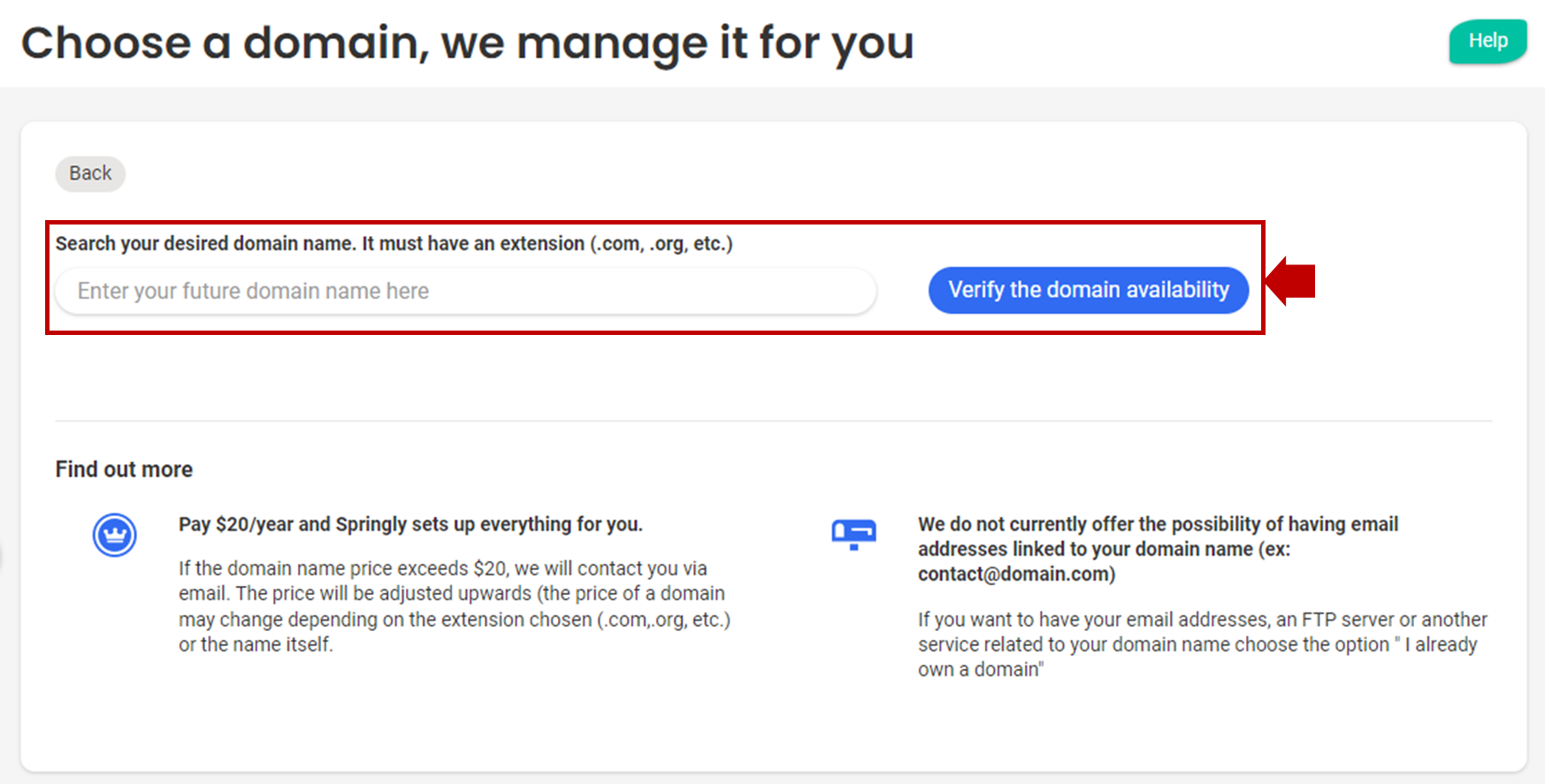
Task: Click the red arrow pointing at Verify button
Action: click(1291, 282)
